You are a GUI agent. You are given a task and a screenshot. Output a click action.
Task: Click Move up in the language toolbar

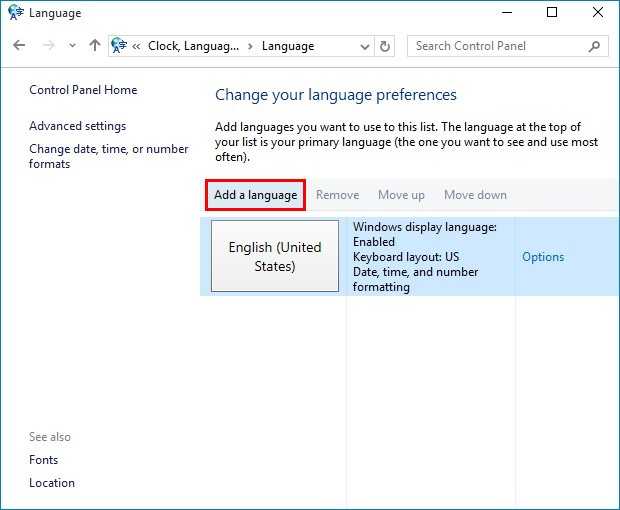[401, 195]
